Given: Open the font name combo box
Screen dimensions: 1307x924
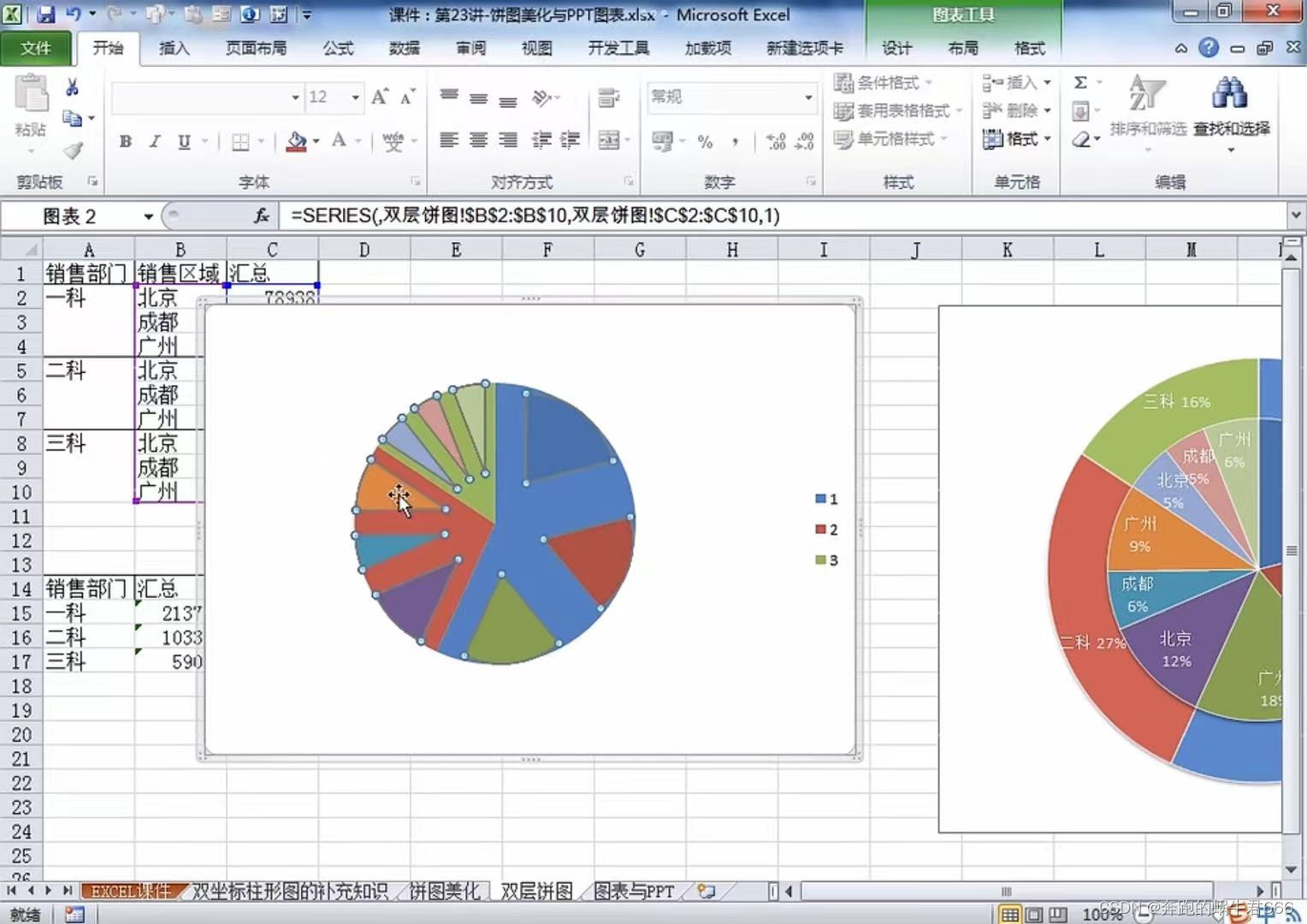Looking at the screenshot, I should tap(208, 98).
